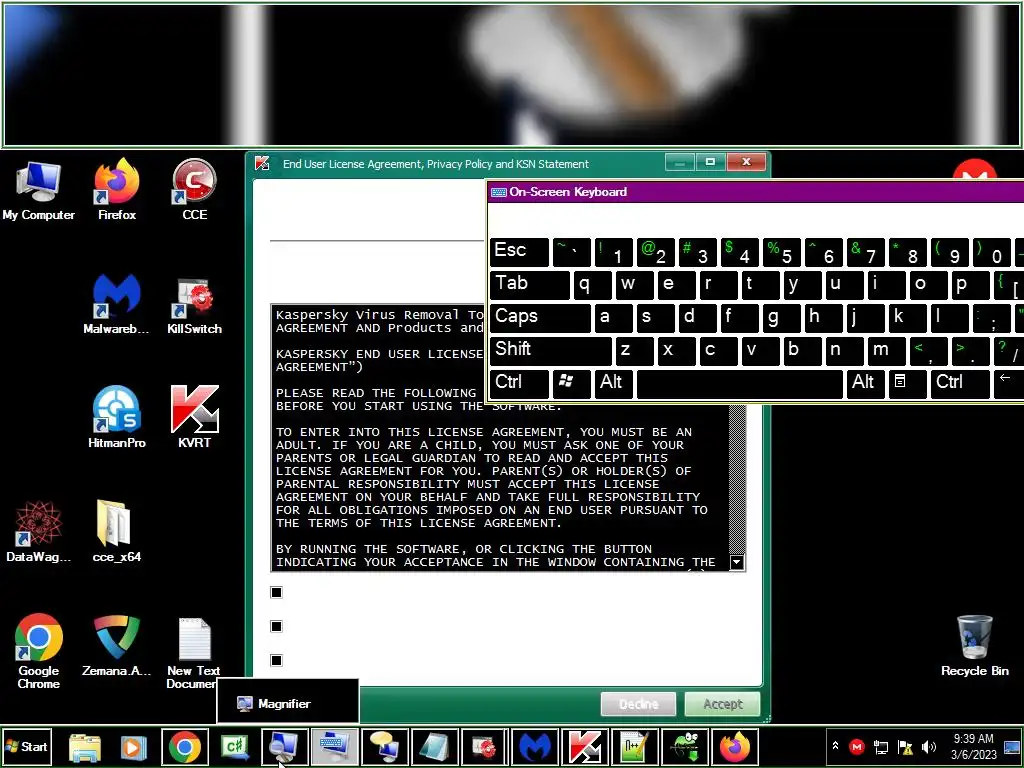Click the 'a' key on keyboard
This screenshot has width=1024, height=768.
coord(613,317)
